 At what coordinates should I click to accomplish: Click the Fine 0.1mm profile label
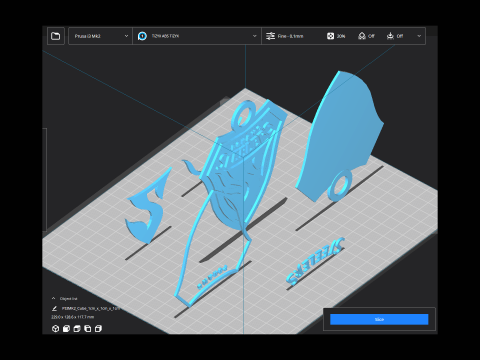[291, 36]
